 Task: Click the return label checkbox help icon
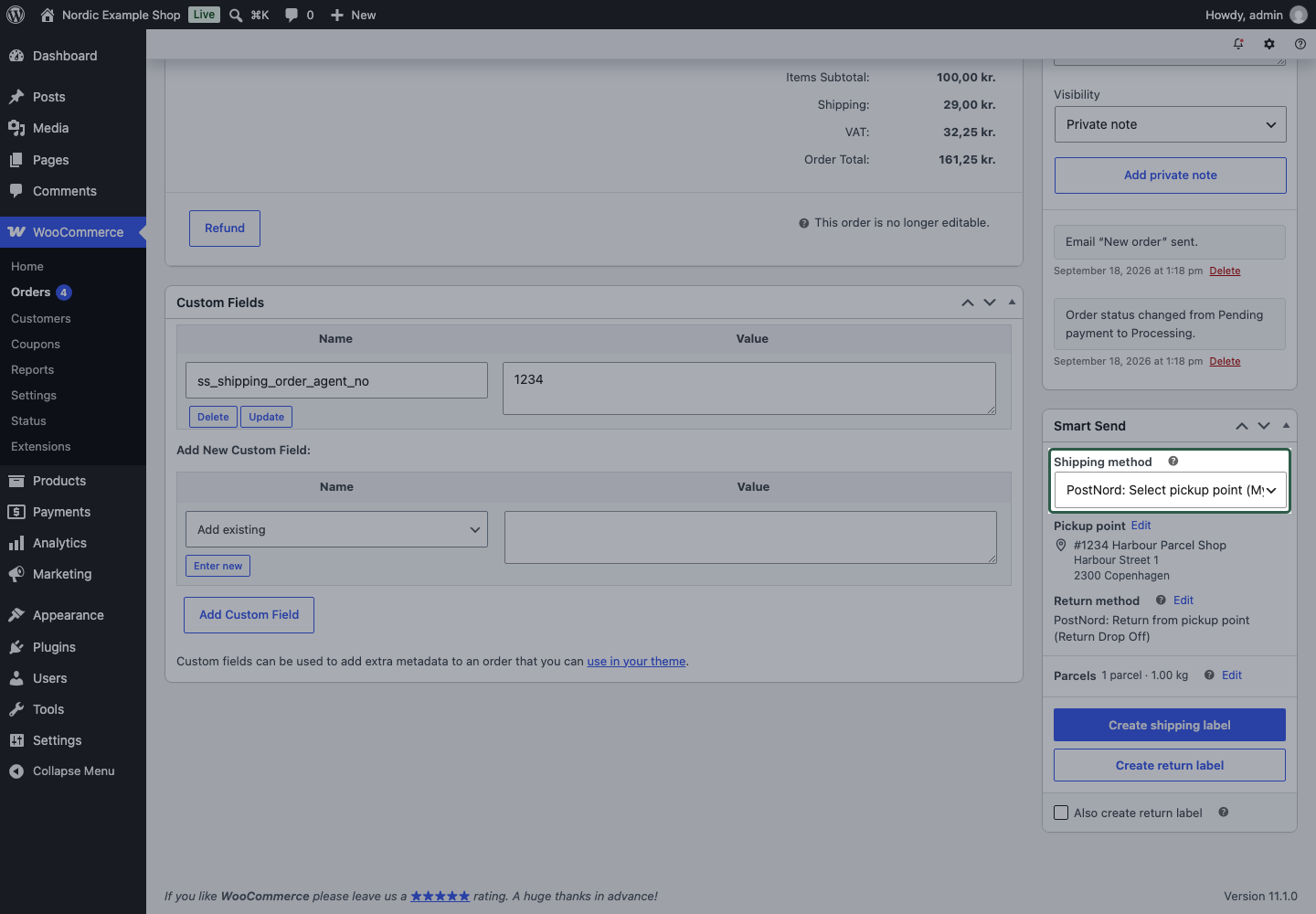[x=1224, y=813]
